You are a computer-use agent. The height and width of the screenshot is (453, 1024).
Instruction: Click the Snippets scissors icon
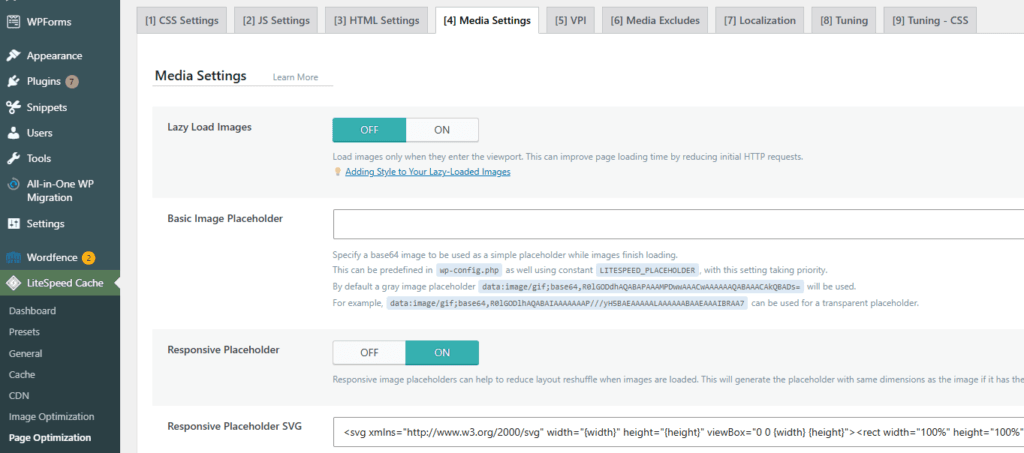pos(13,107)
